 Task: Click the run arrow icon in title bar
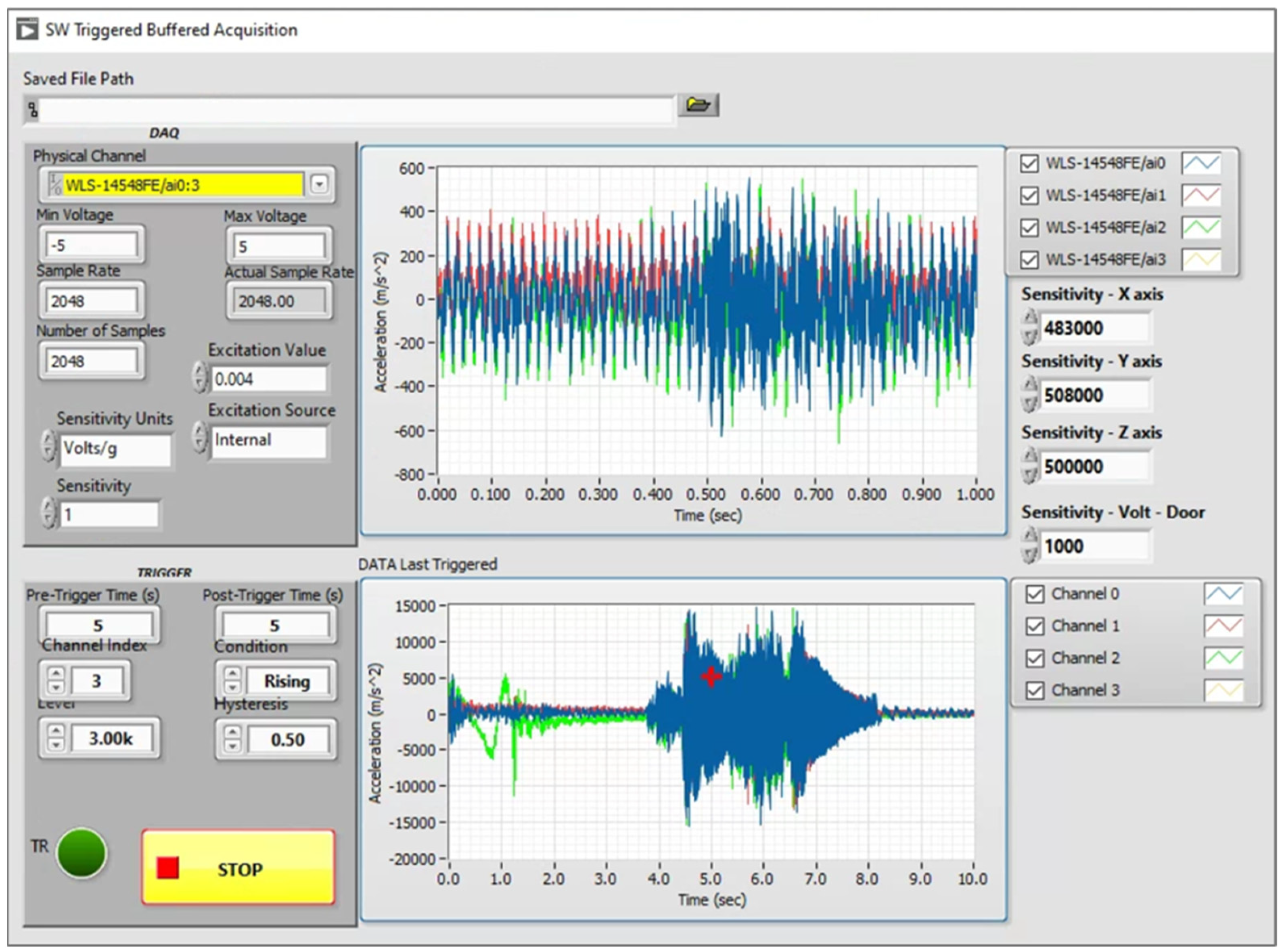pyautogui.click(x=27, y=29)
